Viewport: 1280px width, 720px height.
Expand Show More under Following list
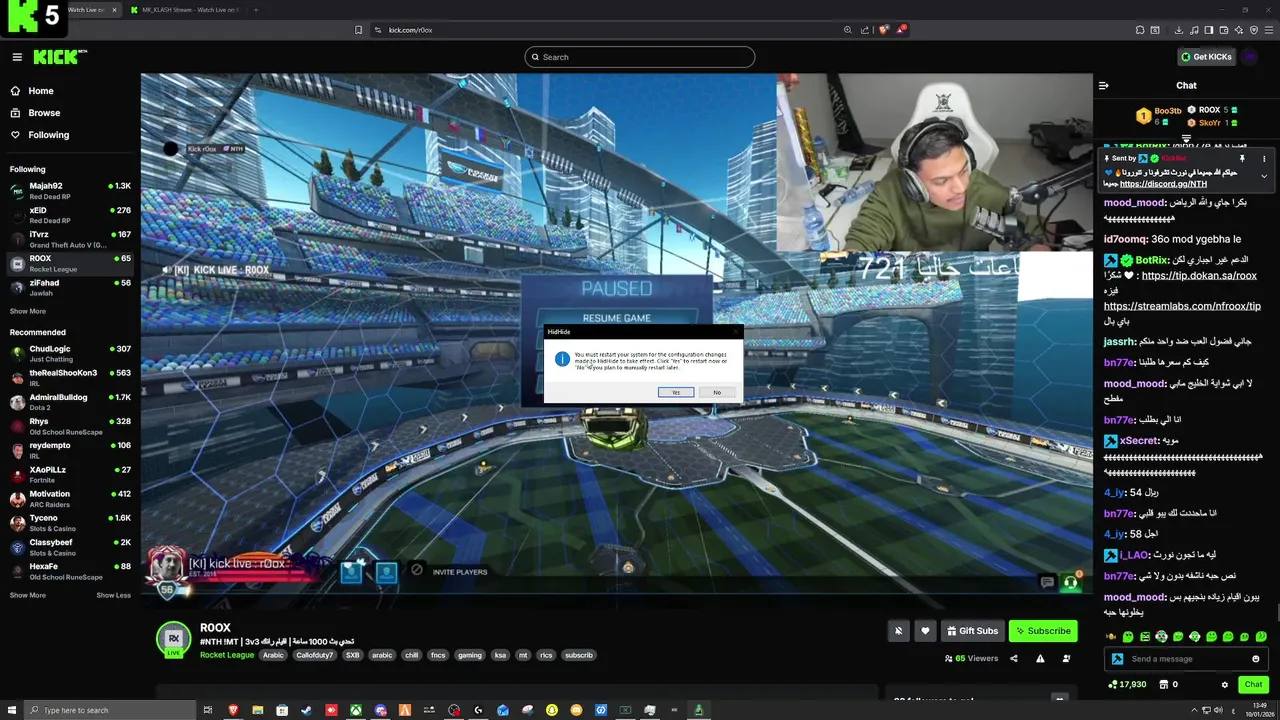click(x=28, y=311)
